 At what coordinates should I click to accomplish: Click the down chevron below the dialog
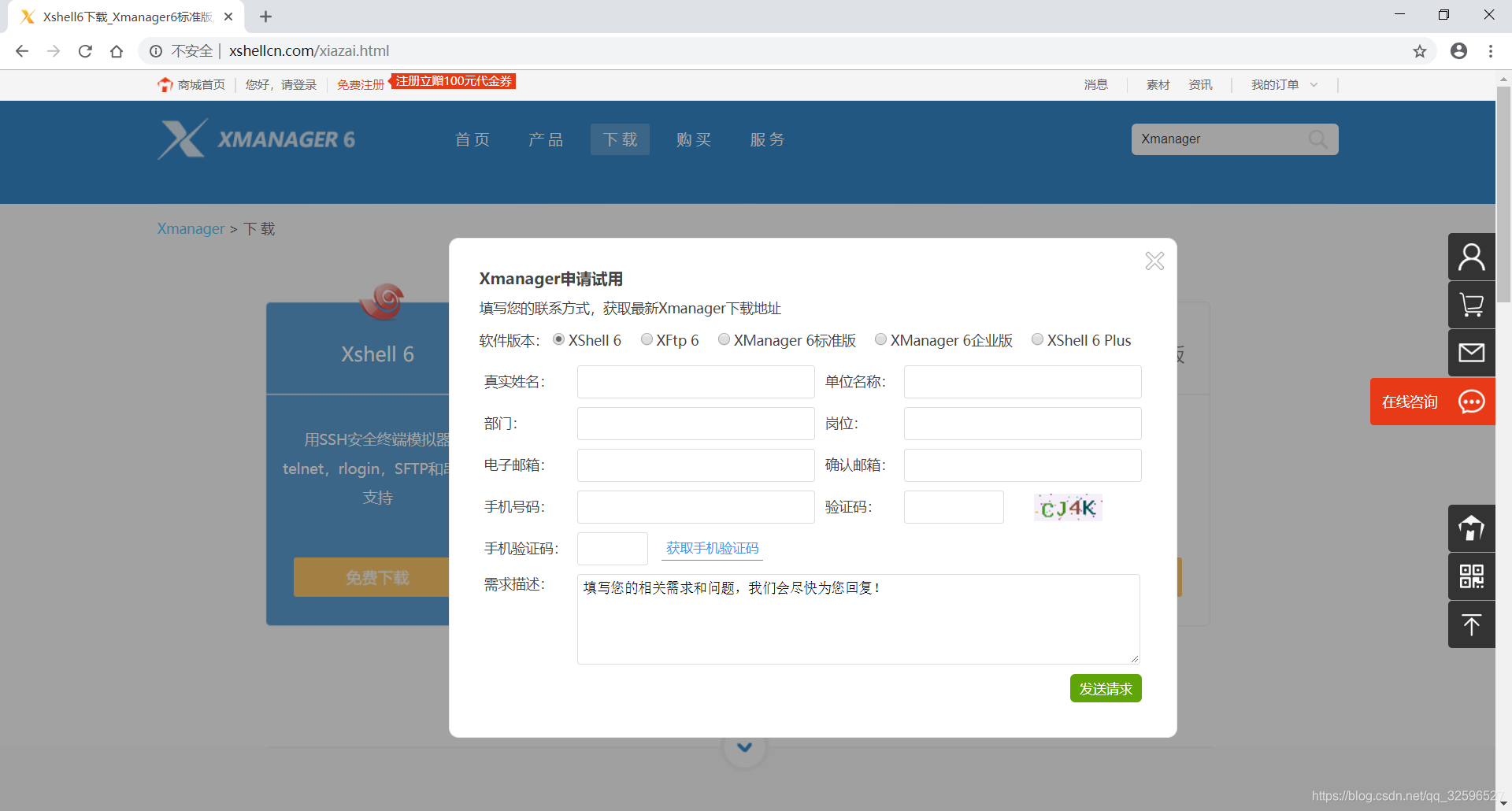coord(743,746)
